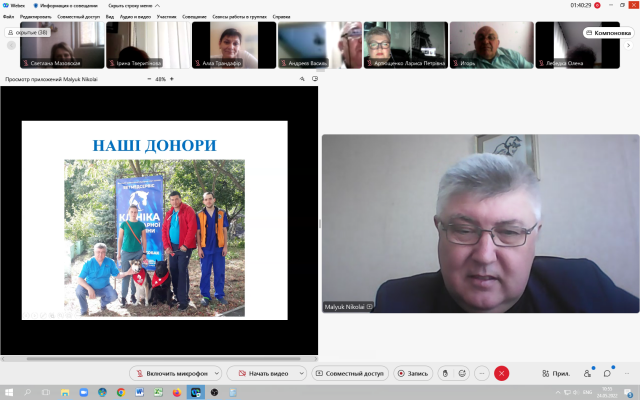Open the Совместный доступ menu

[x=78, y=17]
